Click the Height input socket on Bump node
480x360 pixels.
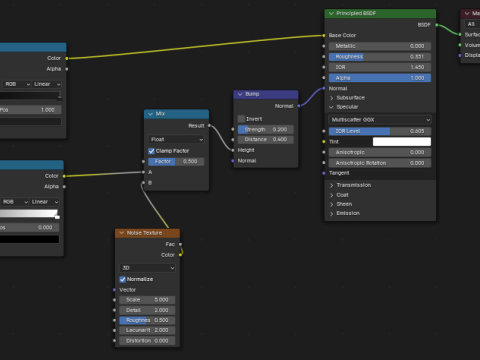(x=233, y=150)
